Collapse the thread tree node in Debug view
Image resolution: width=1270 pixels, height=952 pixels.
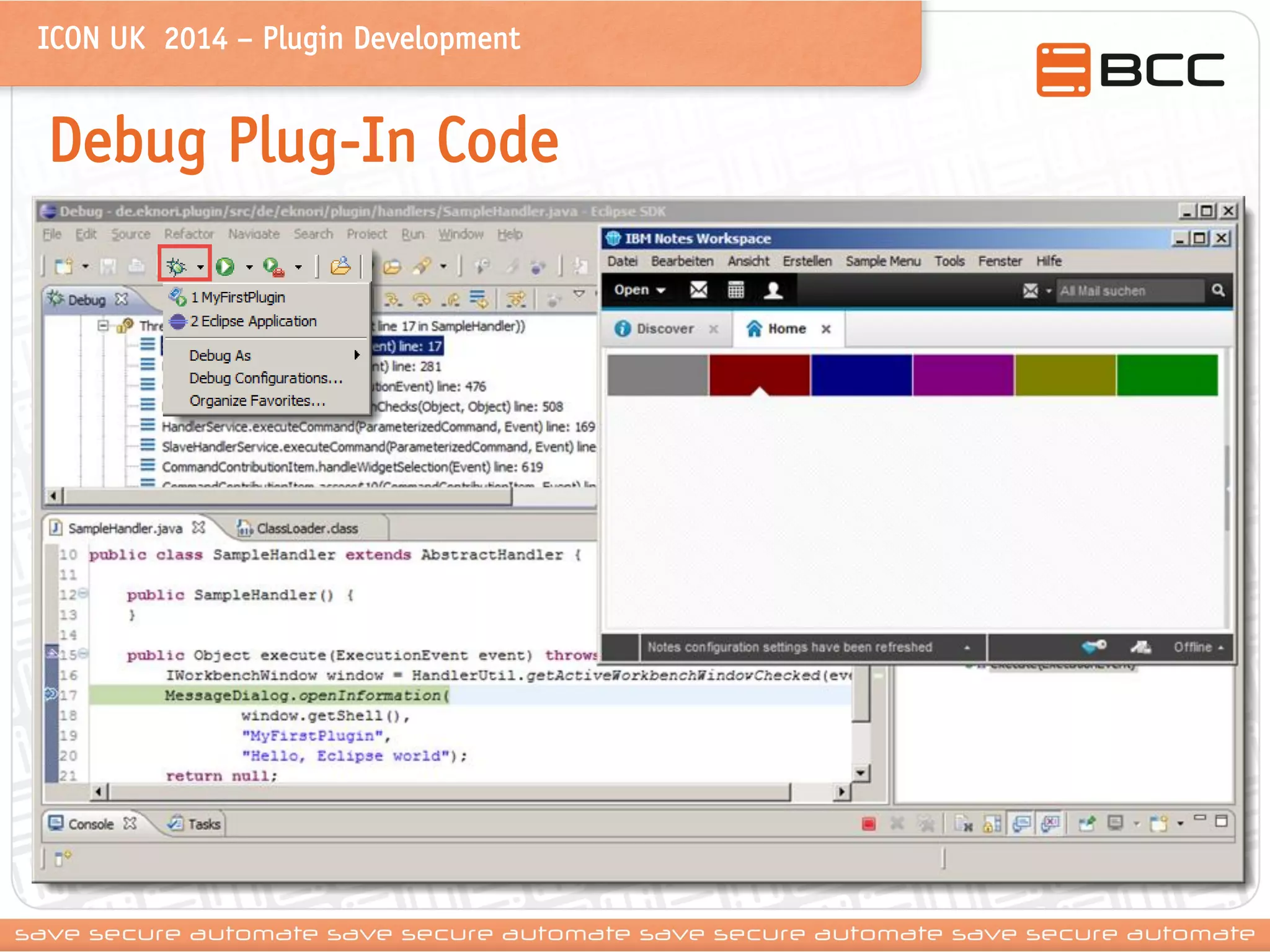pos(104,325)
